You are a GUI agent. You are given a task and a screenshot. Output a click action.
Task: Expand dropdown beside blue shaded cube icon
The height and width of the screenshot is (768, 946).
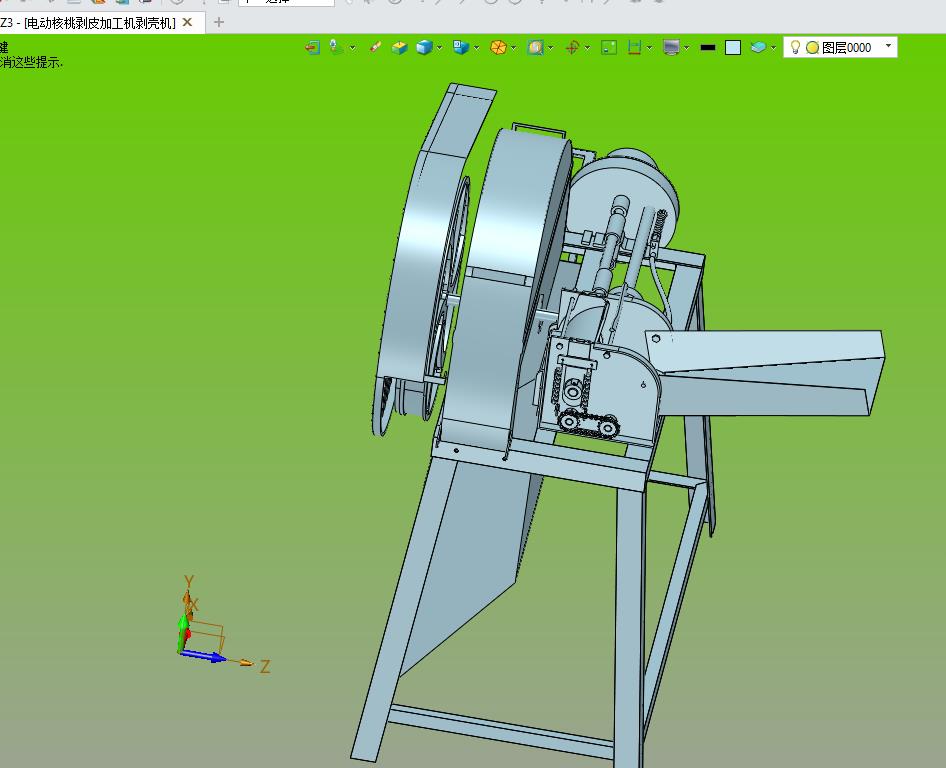(x=440, y=48)
